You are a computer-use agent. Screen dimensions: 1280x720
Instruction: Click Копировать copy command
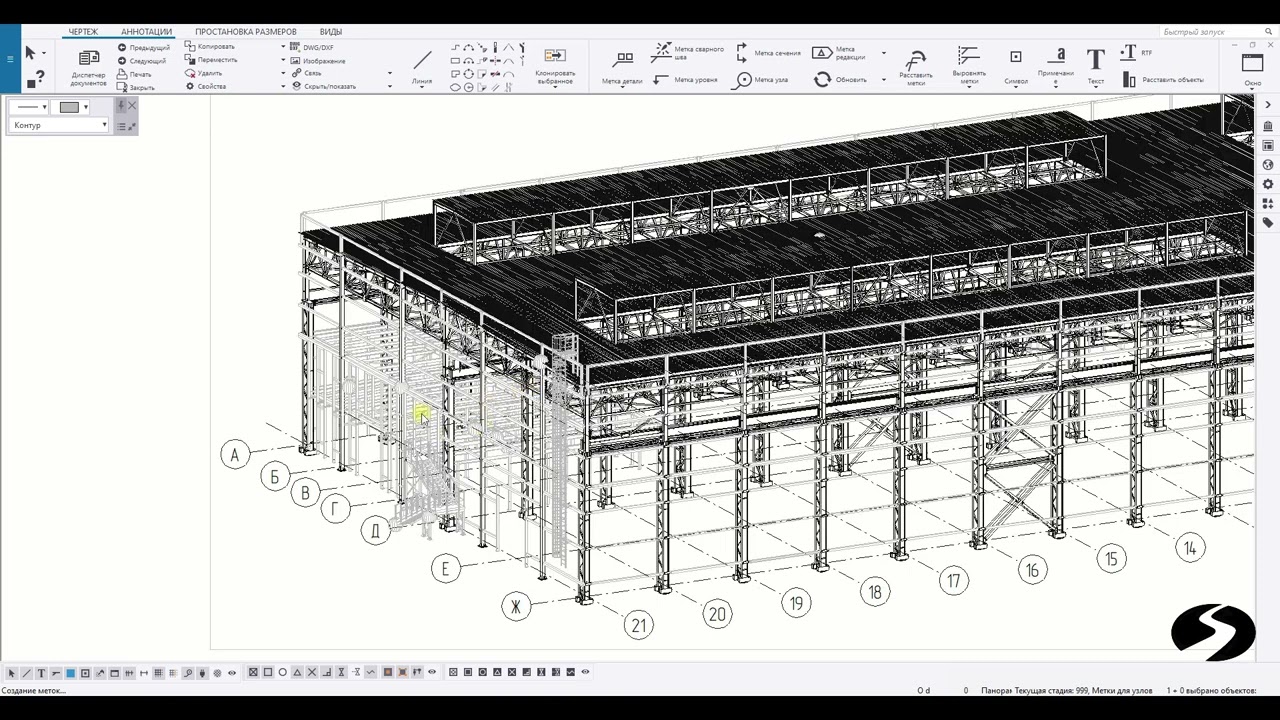(210, 46)
